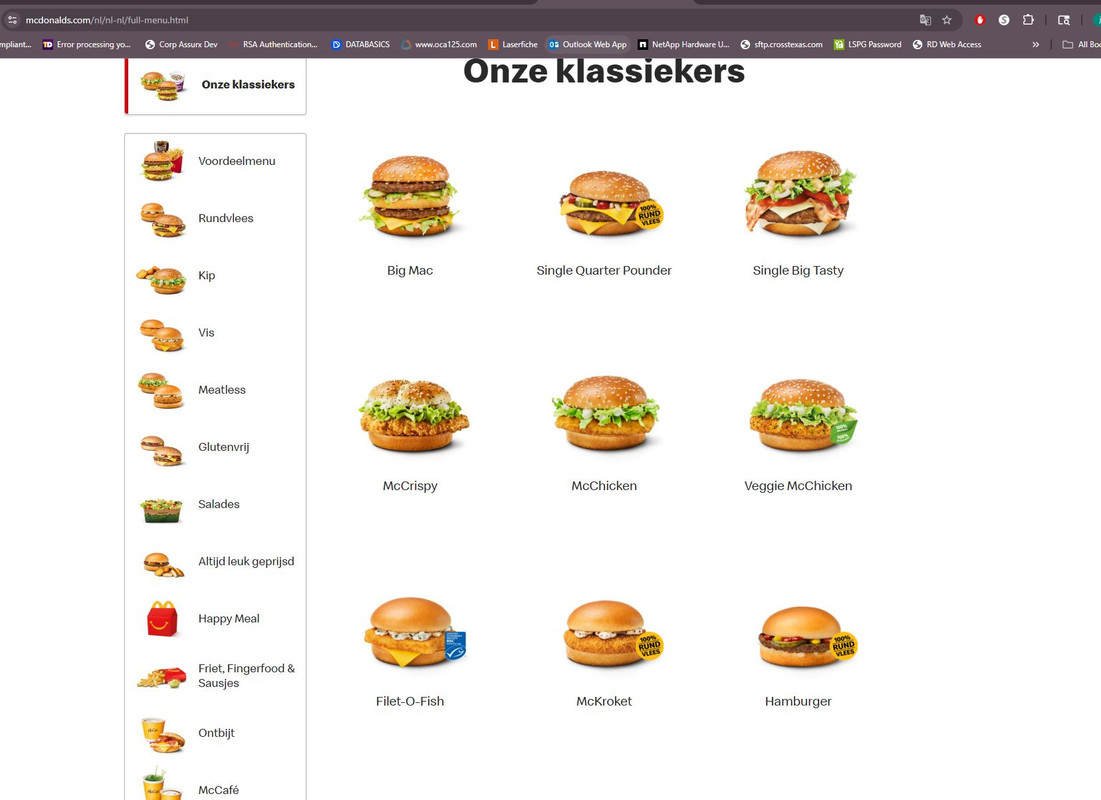
Task: Click the Ontbijt breakfast icon
Action: click(x=162, y=735)
